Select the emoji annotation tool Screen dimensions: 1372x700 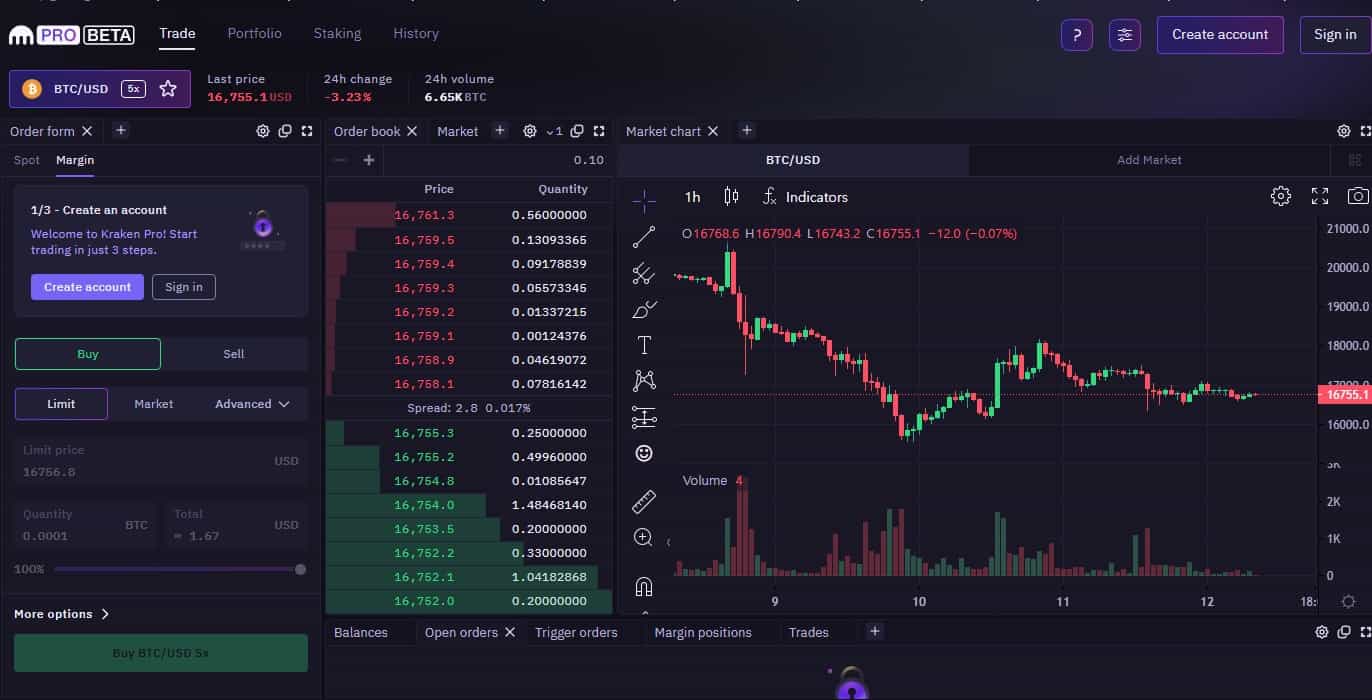[x=644, y=452]
